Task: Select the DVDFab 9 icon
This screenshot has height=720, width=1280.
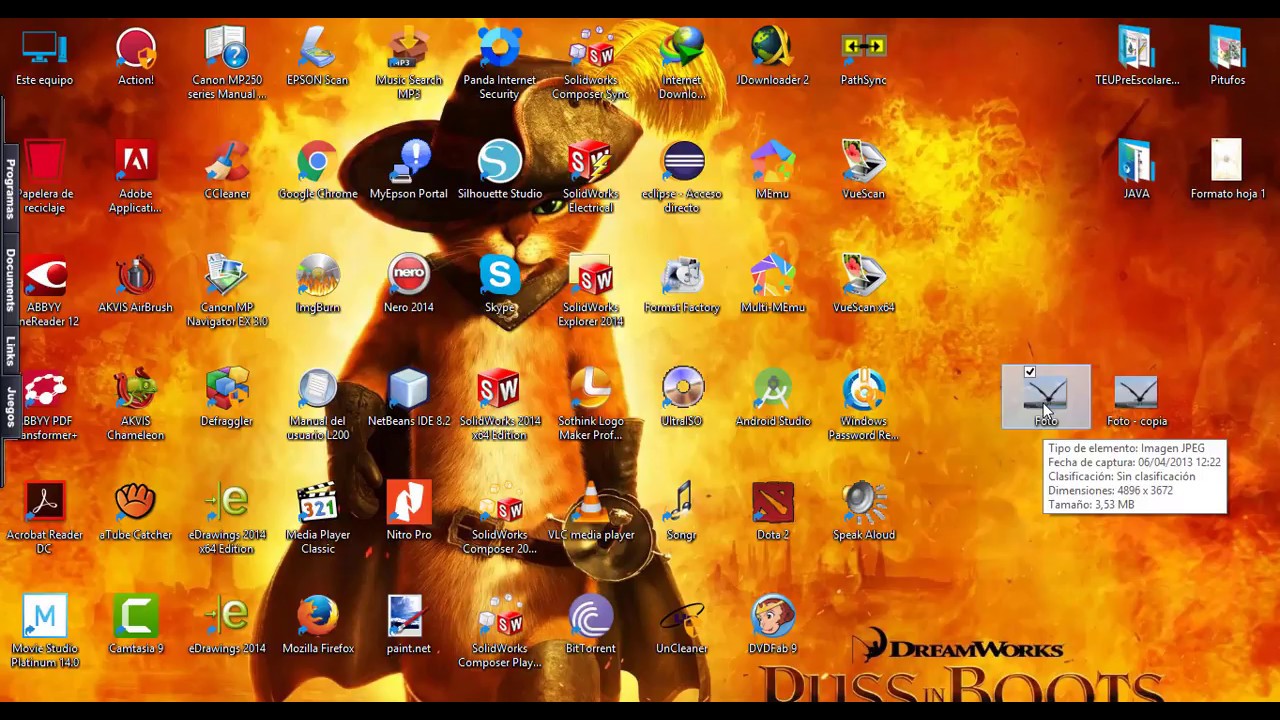Action: click(772, 617)
